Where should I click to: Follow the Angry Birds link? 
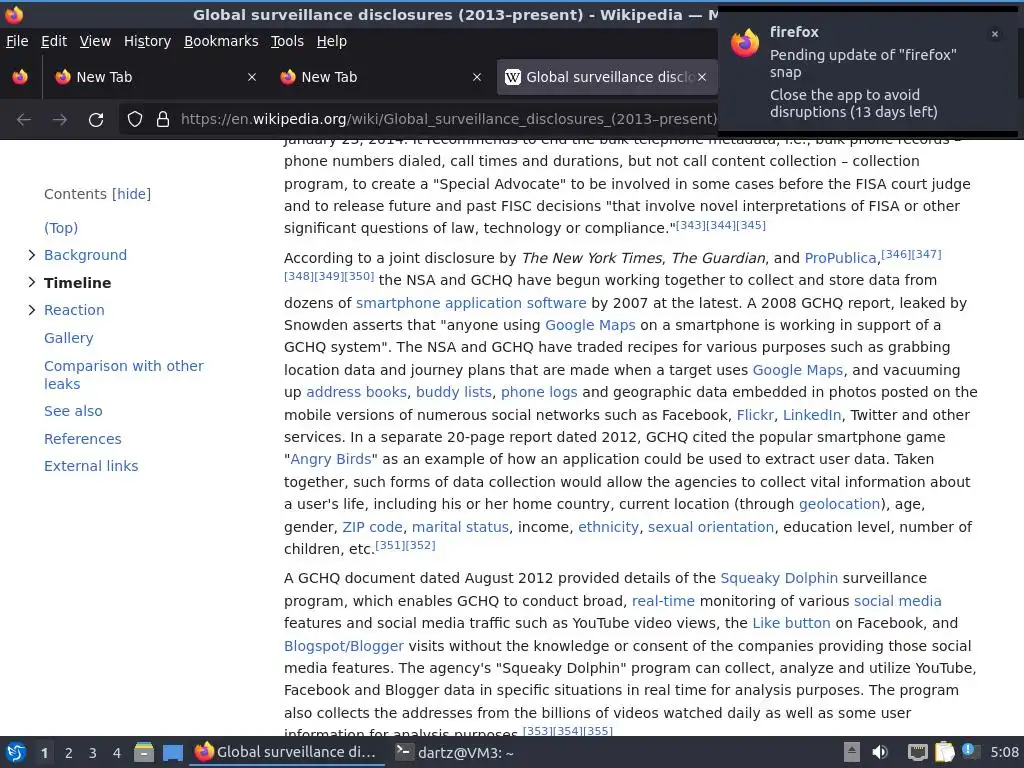[x=330, y=459]
